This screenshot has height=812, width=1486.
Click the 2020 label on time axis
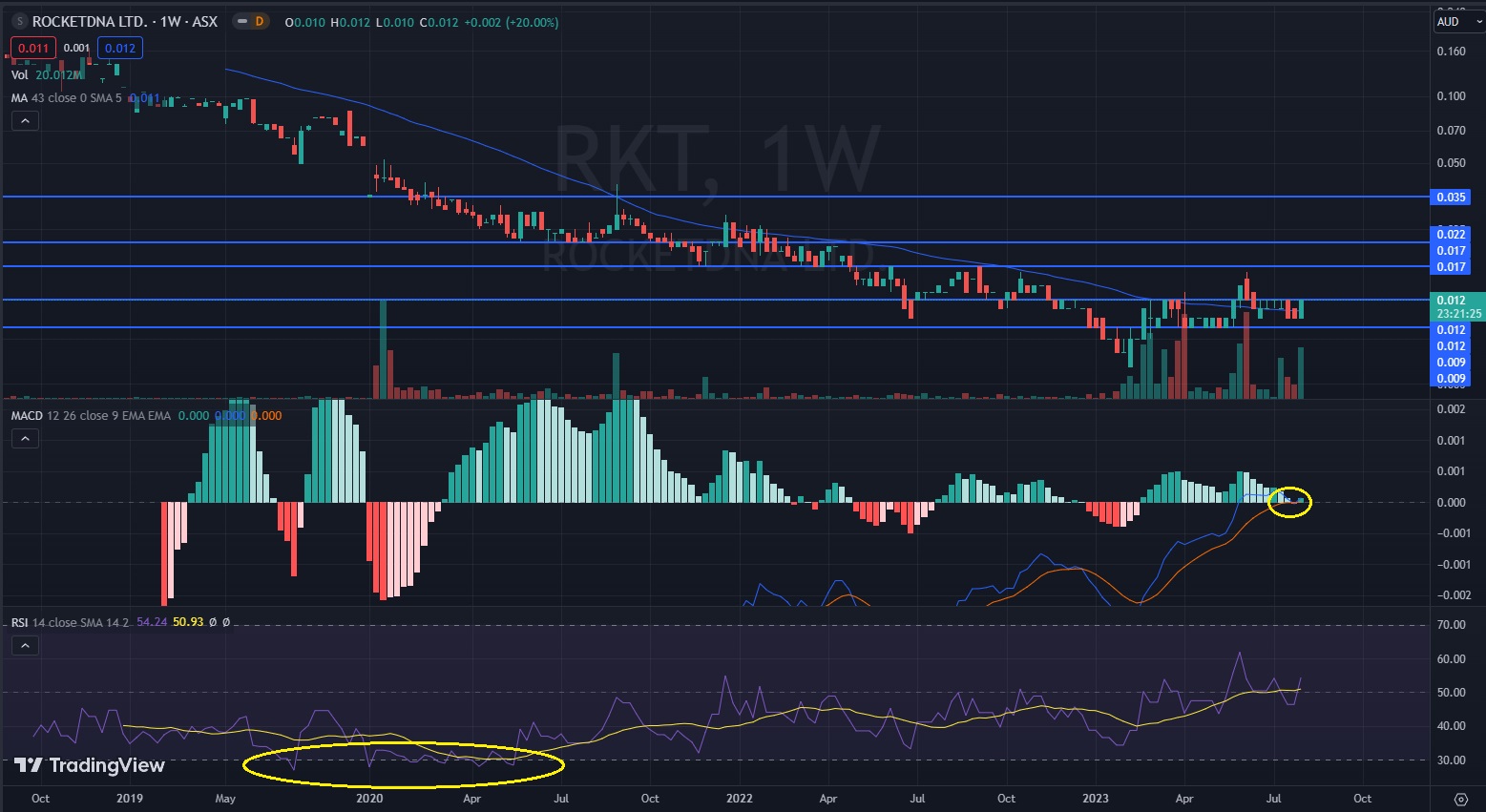[x=369, y=799]
